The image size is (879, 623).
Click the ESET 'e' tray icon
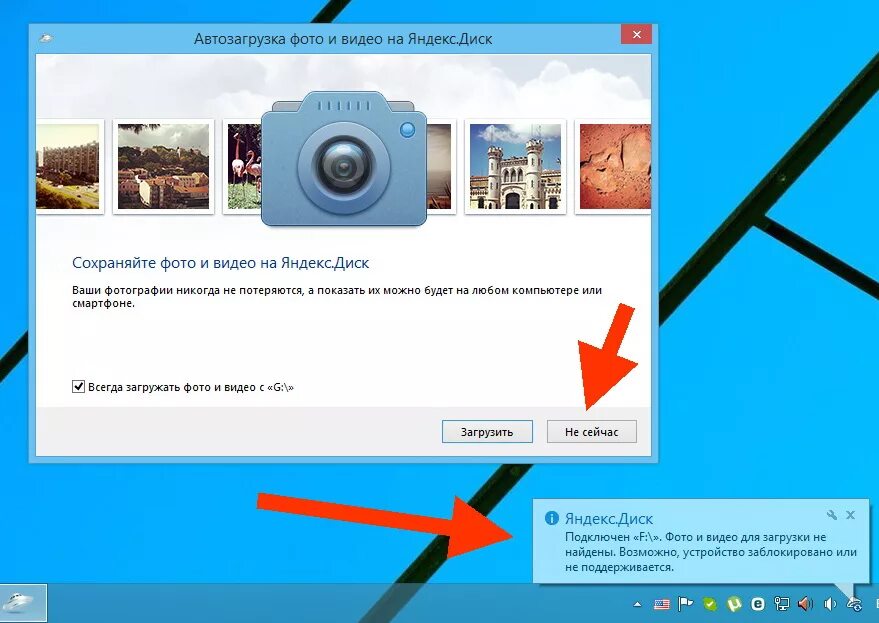[758, 604]
